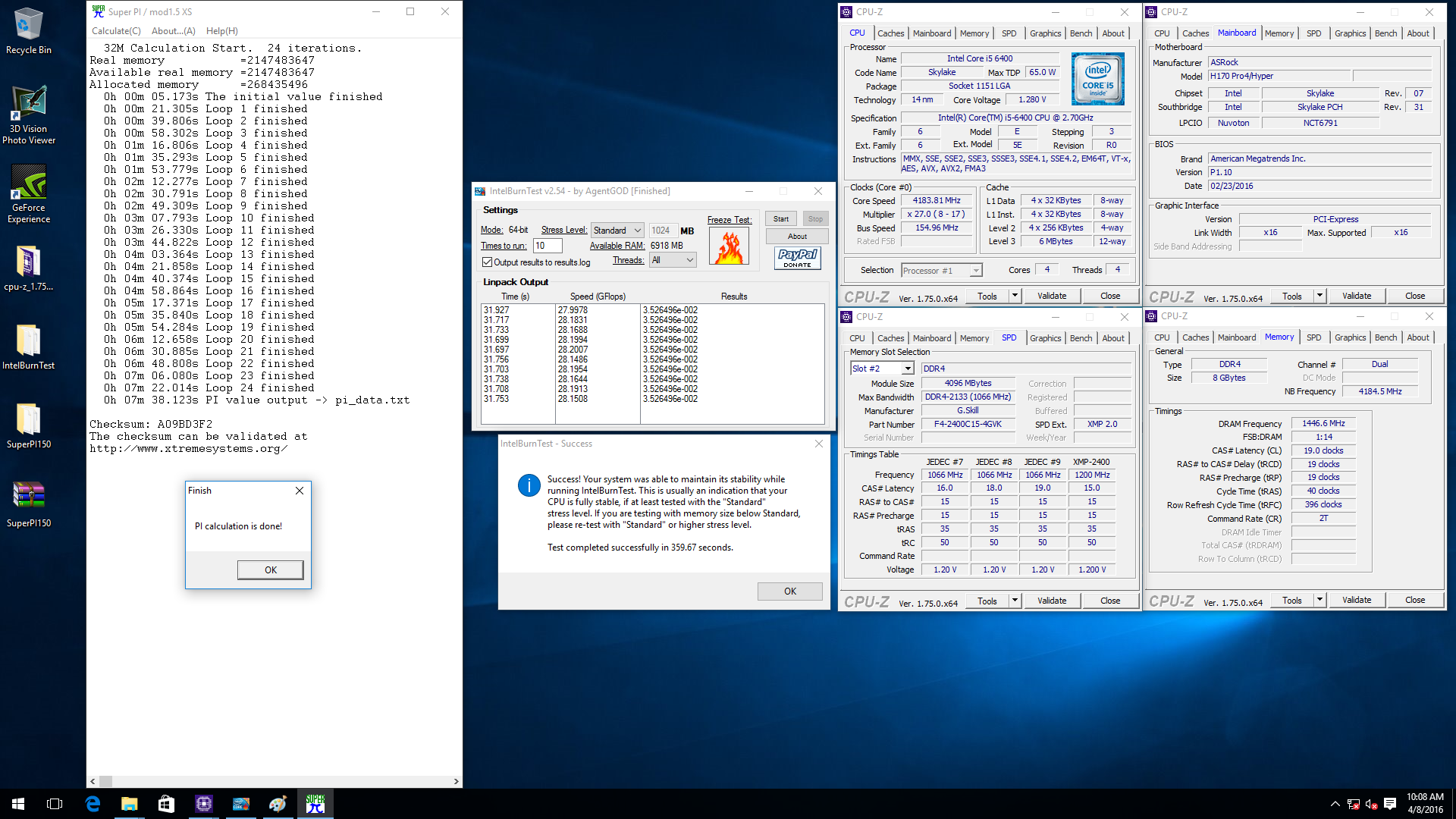Expand Tools dropdown arrow in CPU tab window
Image resolution: width=1456 pixels, height=819 pixels.
[1014, 296]
